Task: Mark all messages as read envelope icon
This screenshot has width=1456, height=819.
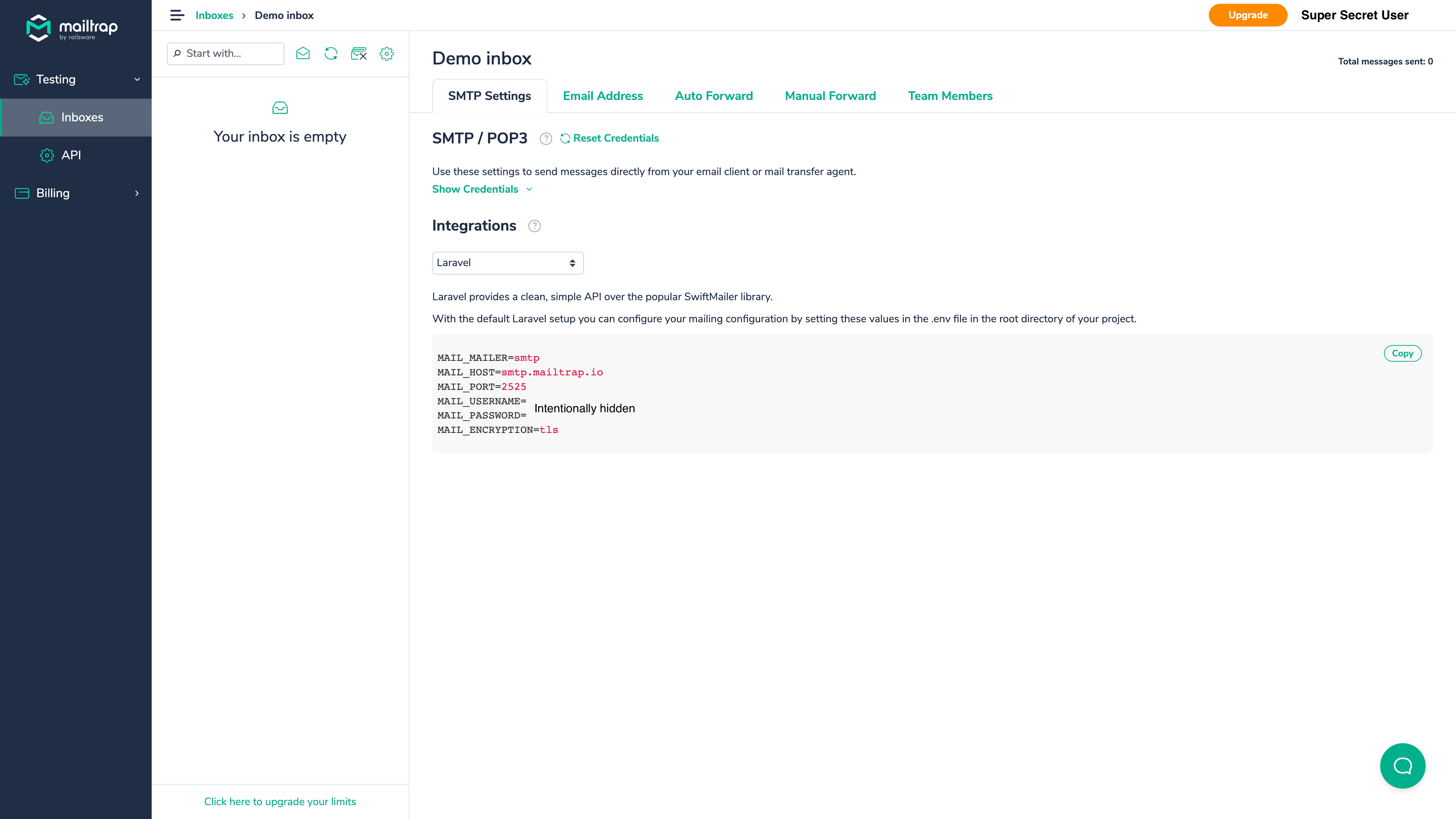Action: click(303, 54)
